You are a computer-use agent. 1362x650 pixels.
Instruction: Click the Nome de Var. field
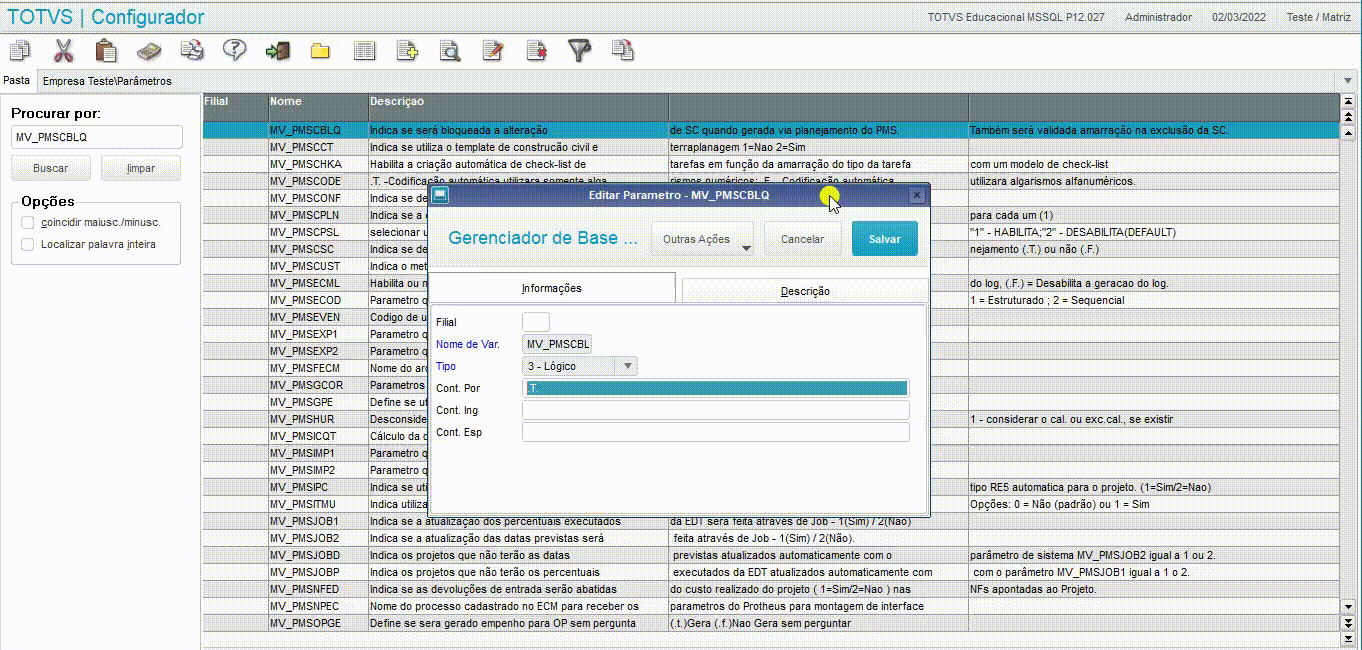point(557,344)
